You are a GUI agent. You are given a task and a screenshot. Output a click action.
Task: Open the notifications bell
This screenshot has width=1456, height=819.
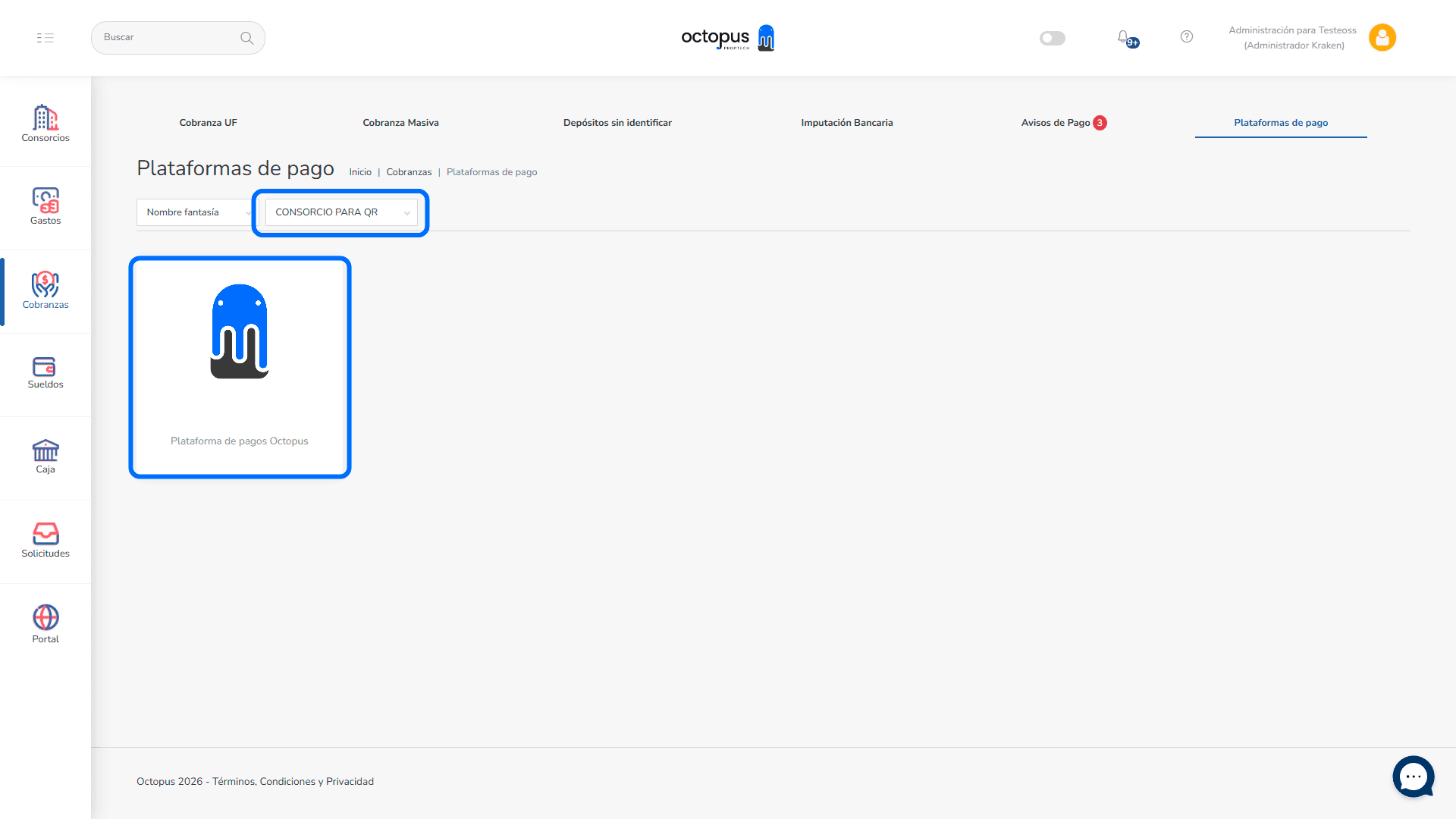click(1124, 37)
